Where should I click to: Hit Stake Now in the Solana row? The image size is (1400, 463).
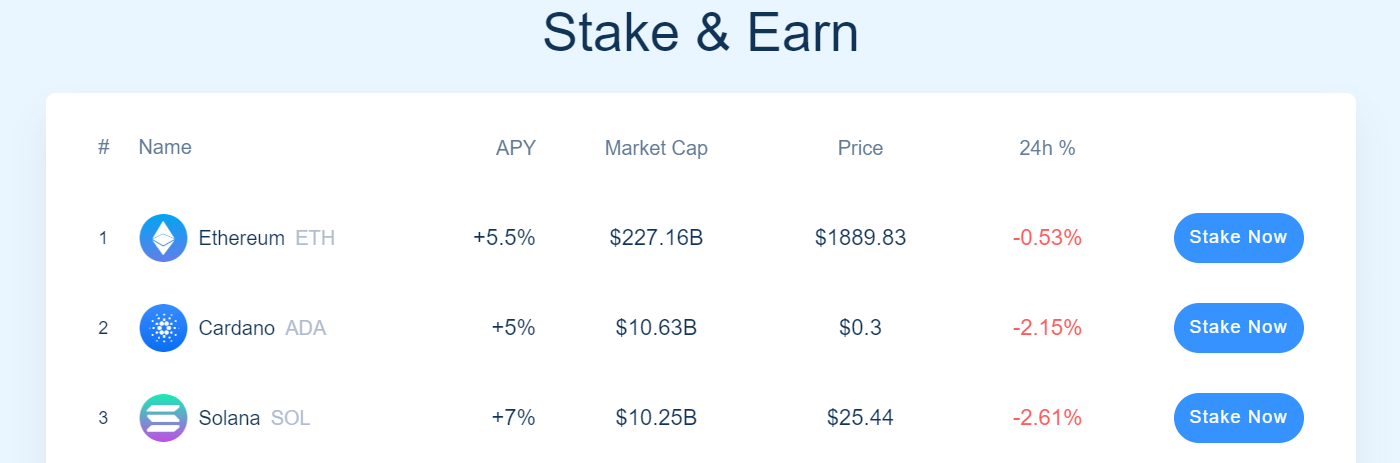(x=1238, y=418)
